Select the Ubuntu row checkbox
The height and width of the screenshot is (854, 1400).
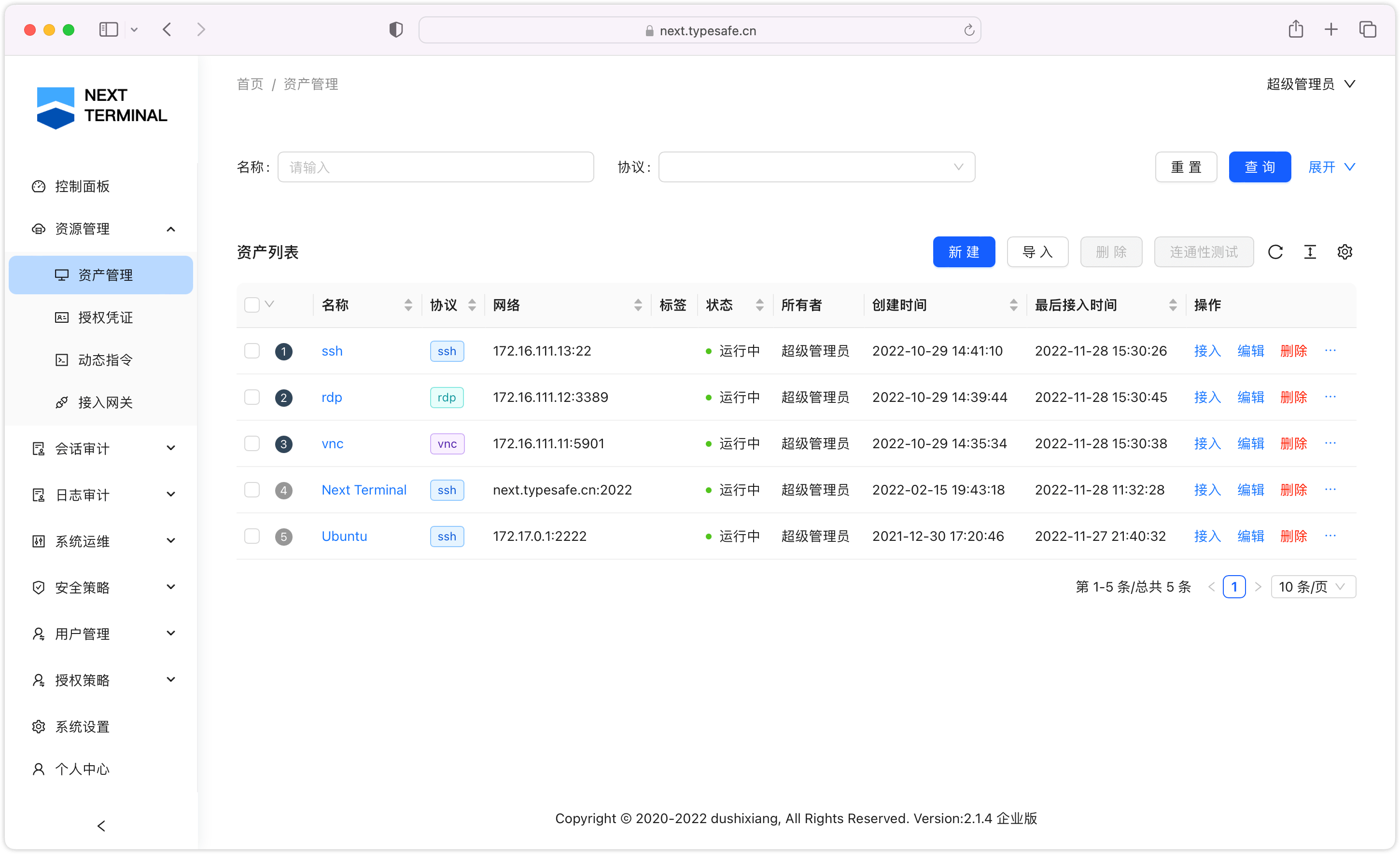(x=251, y=536)
